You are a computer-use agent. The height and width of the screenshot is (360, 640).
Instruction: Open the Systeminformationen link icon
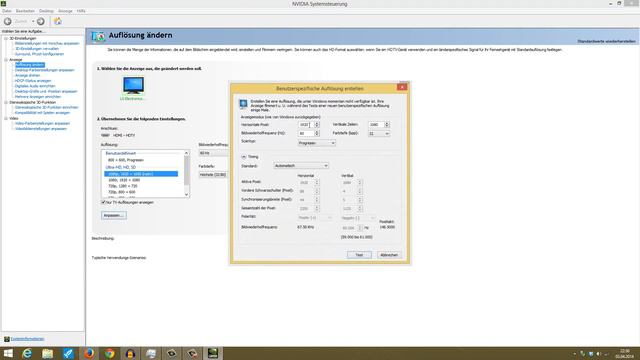7,339
